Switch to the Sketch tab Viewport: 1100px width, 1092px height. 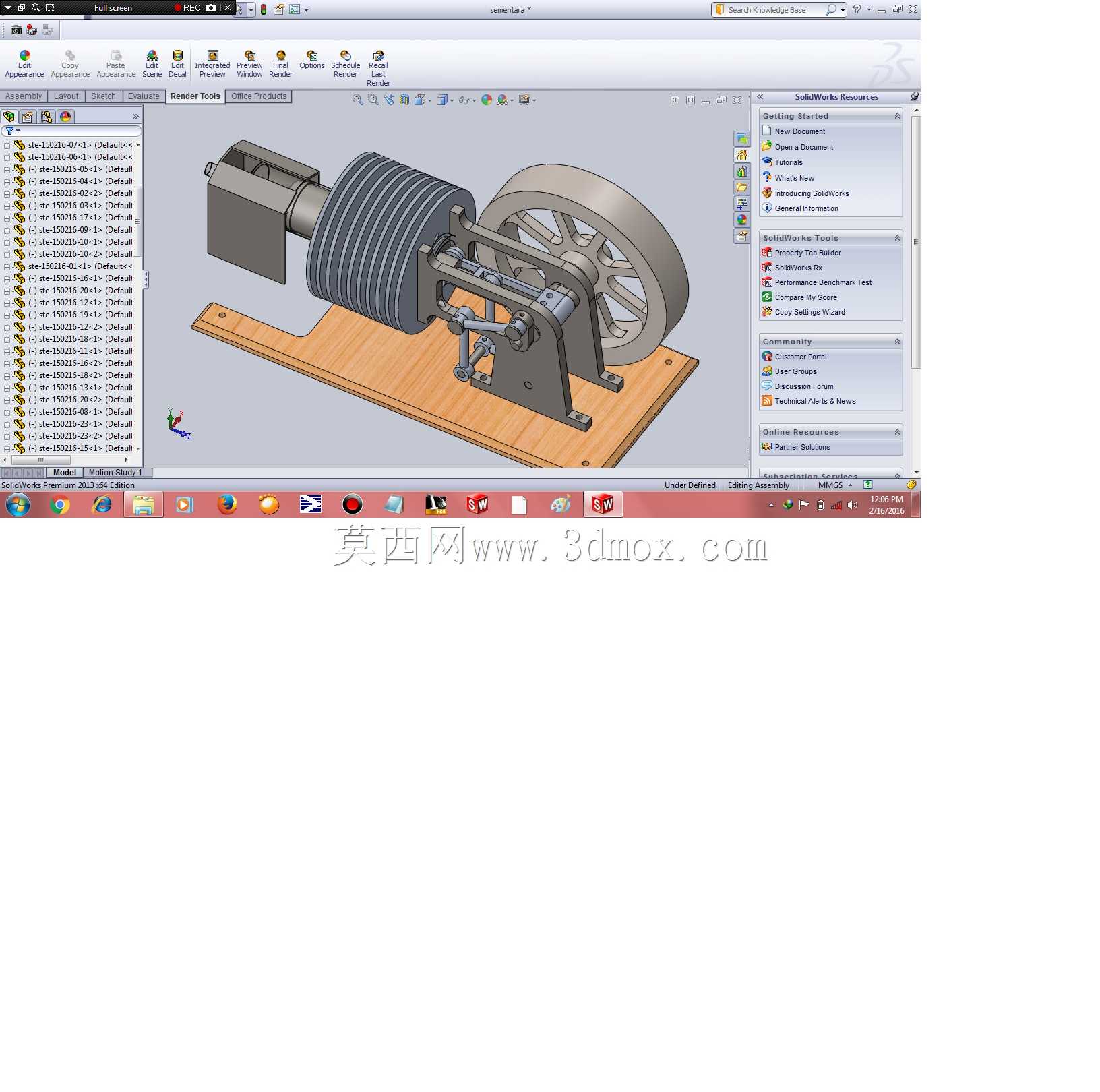click(103, 96)
